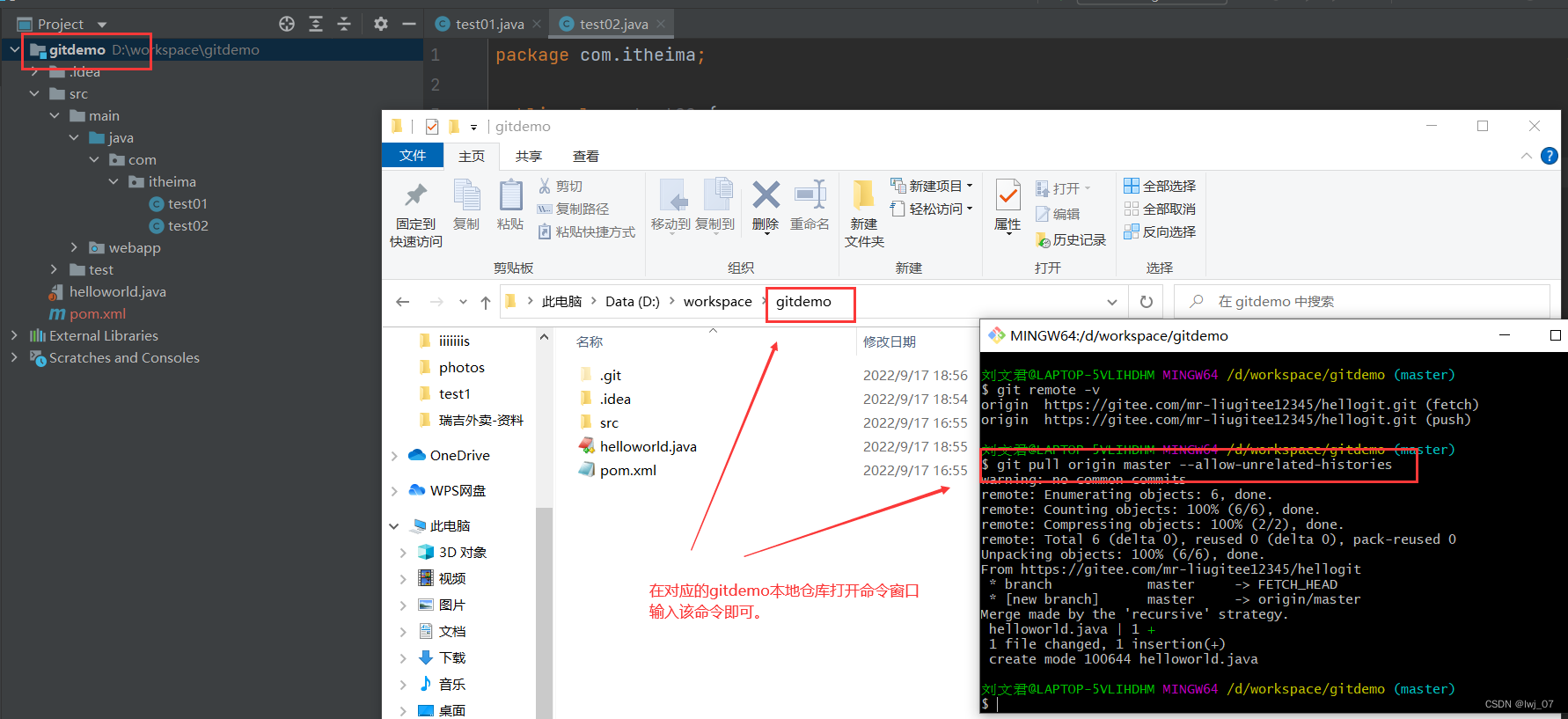This screenshot has width=1568, height=719.
Task: Collapse the src folder in Project tree
Action: tap(34, 93)
